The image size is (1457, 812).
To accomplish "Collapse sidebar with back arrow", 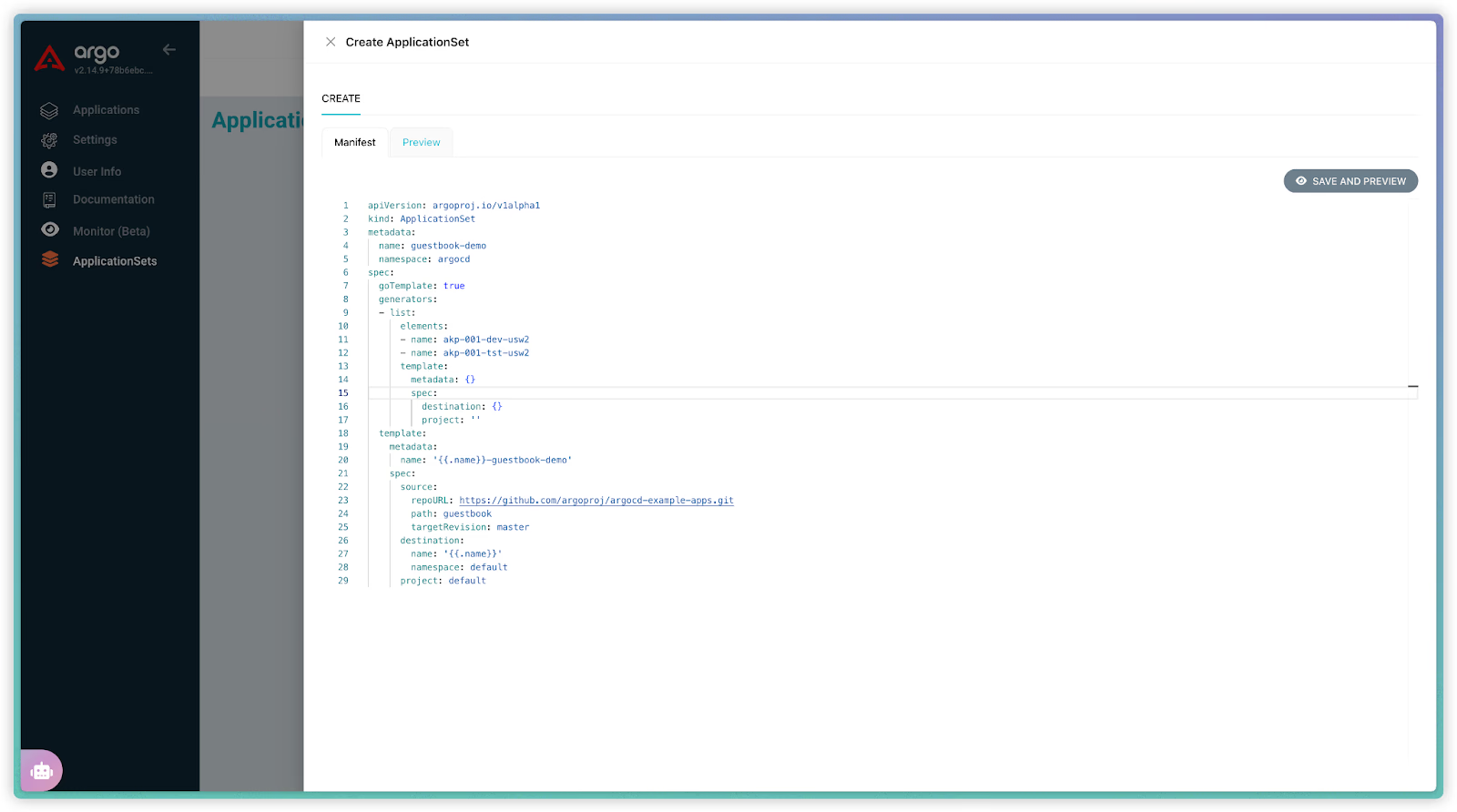I will pos(168,49).
